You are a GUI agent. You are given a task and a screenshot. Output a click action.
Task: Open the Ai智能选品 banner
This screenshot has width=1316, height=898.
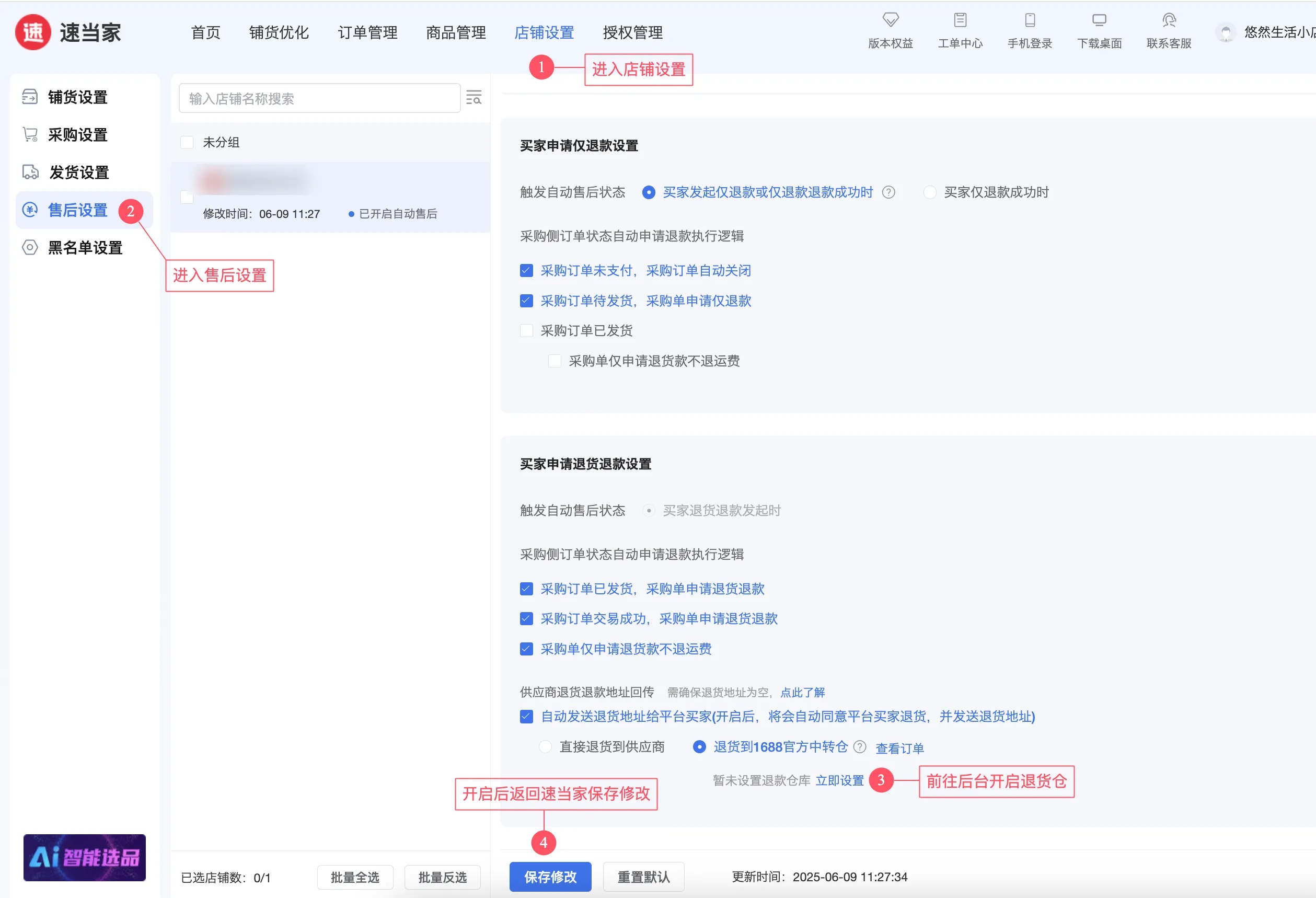point(84,857)
